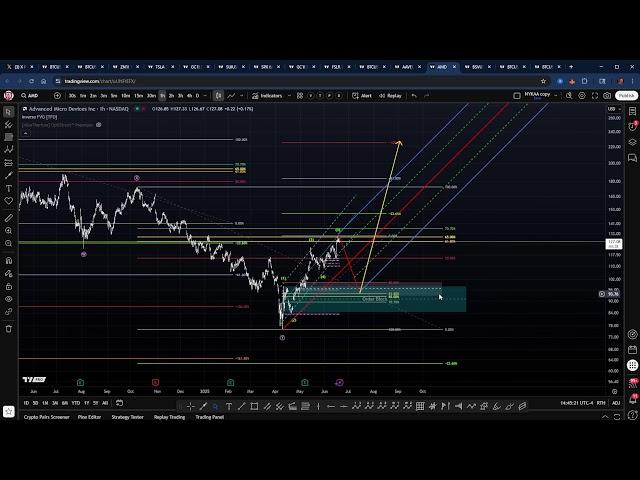Open the alerts clock panel icon
This screenshot has height=480, width=640.
[x=632, y=127]
